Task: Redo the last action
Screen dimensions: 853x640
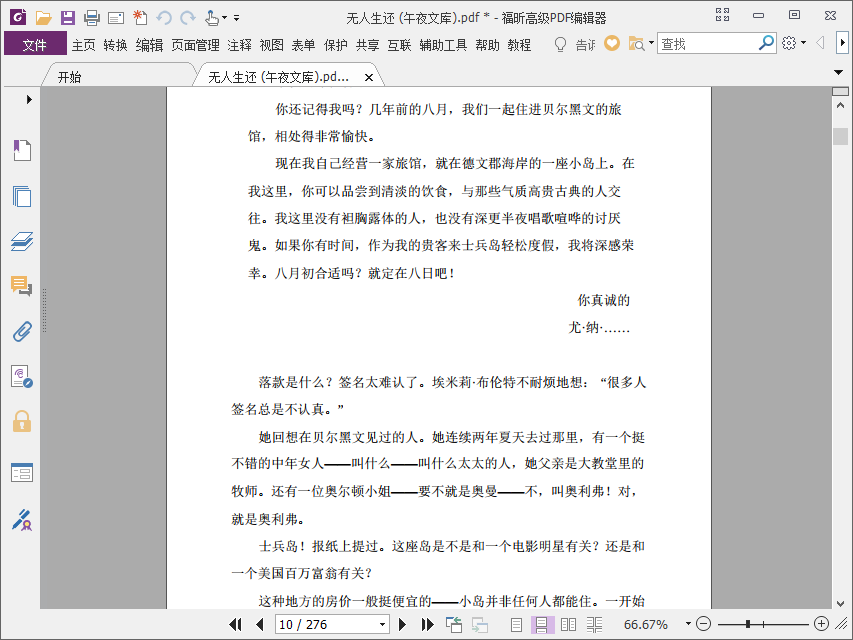Action: coord(188,18)
